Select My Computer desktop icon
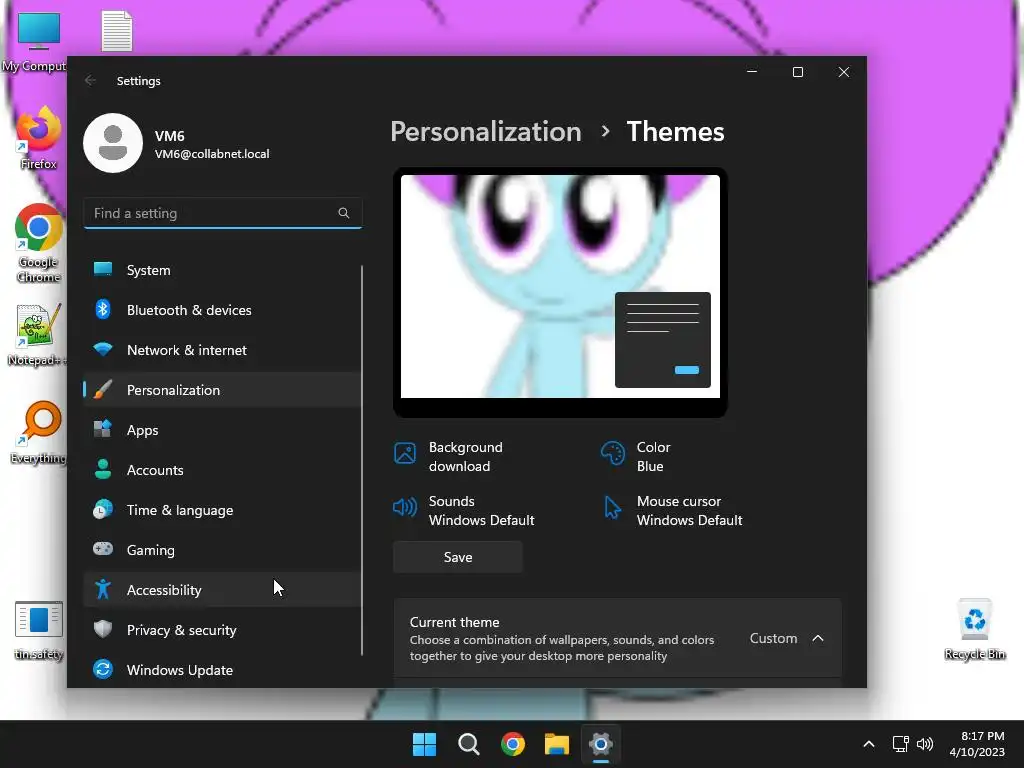Viewport: 1024px width, 768px height. (37, 42)
